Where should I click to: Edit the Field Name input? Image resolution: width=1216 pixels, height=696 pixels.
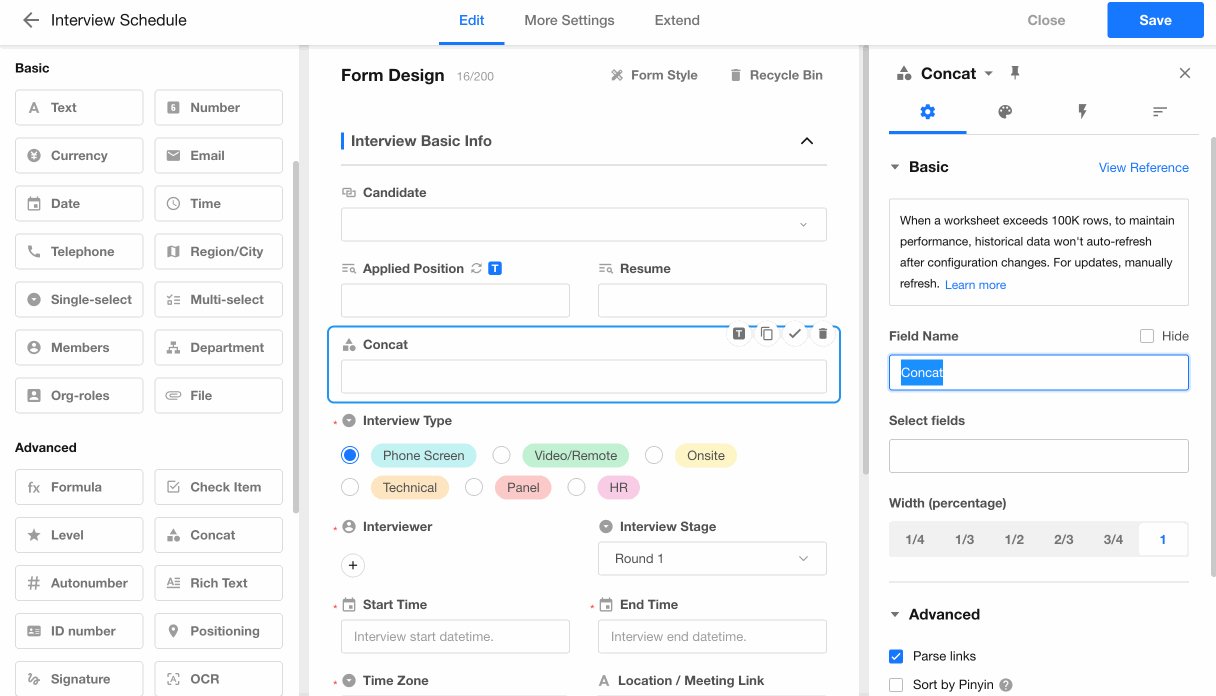(1039, 372)
